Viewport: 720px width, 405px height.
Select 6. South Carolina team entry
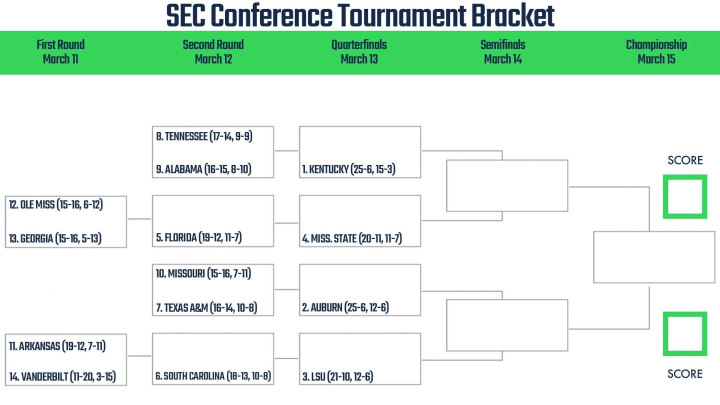pyautogui.click(x=213, y=376)
